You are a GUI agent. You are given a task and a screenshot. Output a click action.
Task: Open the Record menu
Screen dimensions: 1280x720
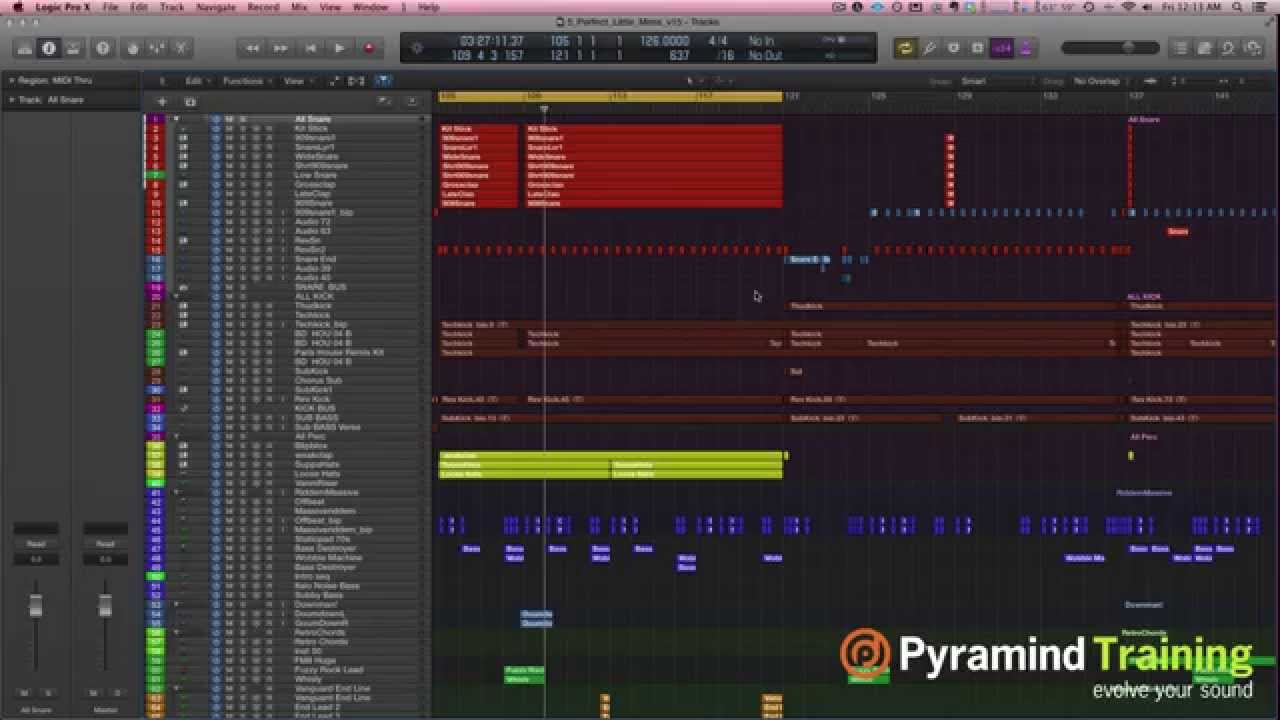(x=263, y=7)
